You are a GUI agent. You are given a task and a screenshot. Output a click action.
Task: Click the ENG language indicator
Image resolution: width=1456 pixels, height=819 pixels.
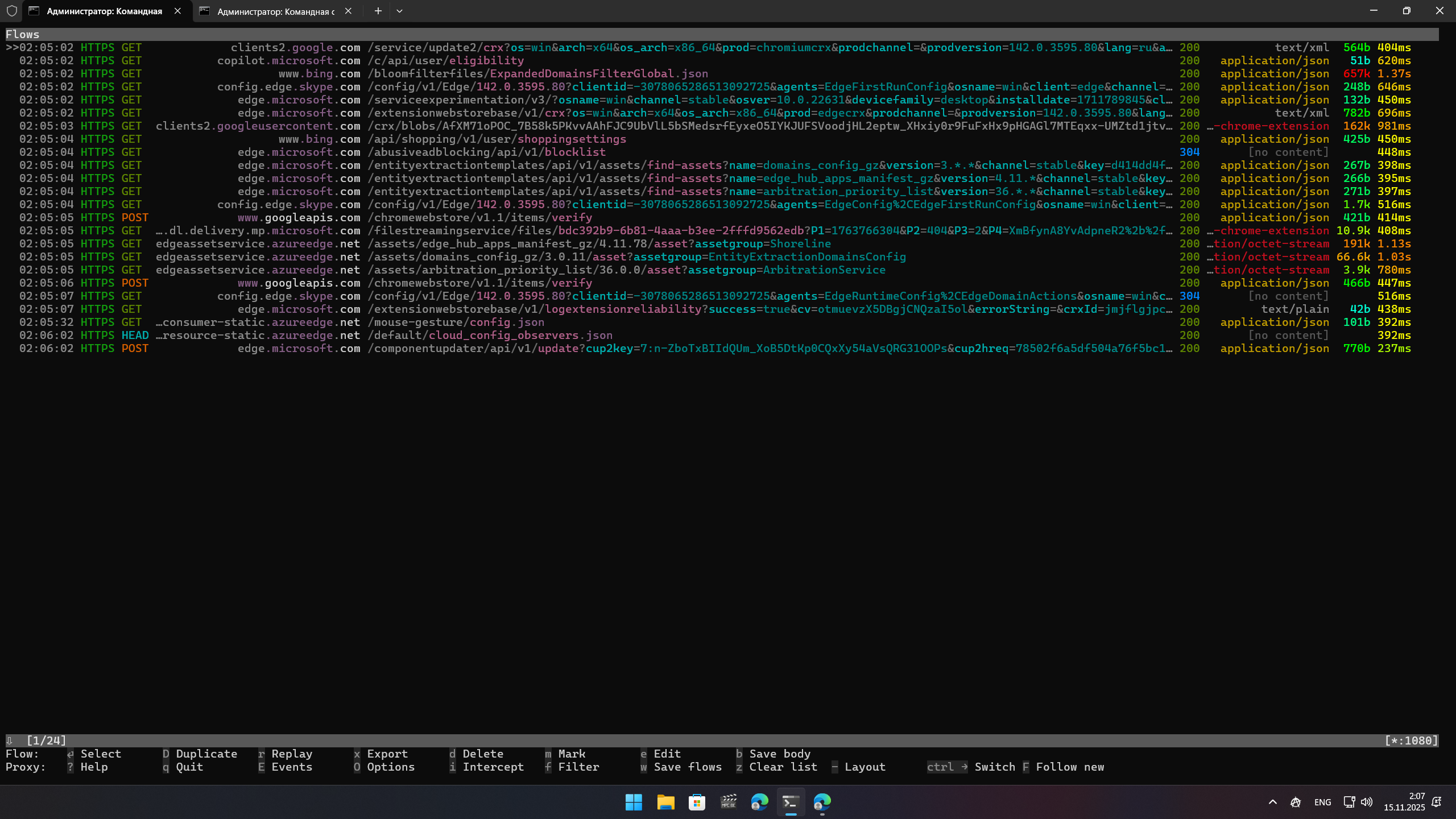point(1322,802)
